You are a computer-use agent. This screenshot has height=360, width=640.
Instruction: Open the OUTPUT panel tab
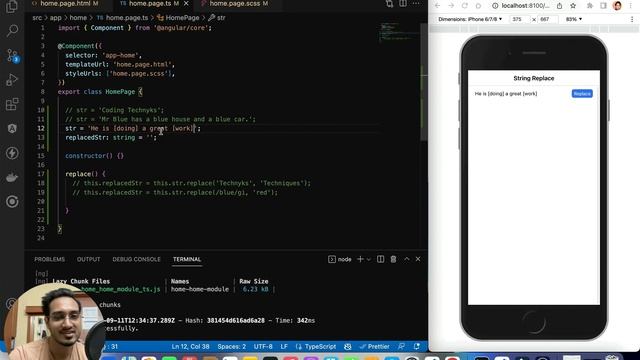(89, 259)
